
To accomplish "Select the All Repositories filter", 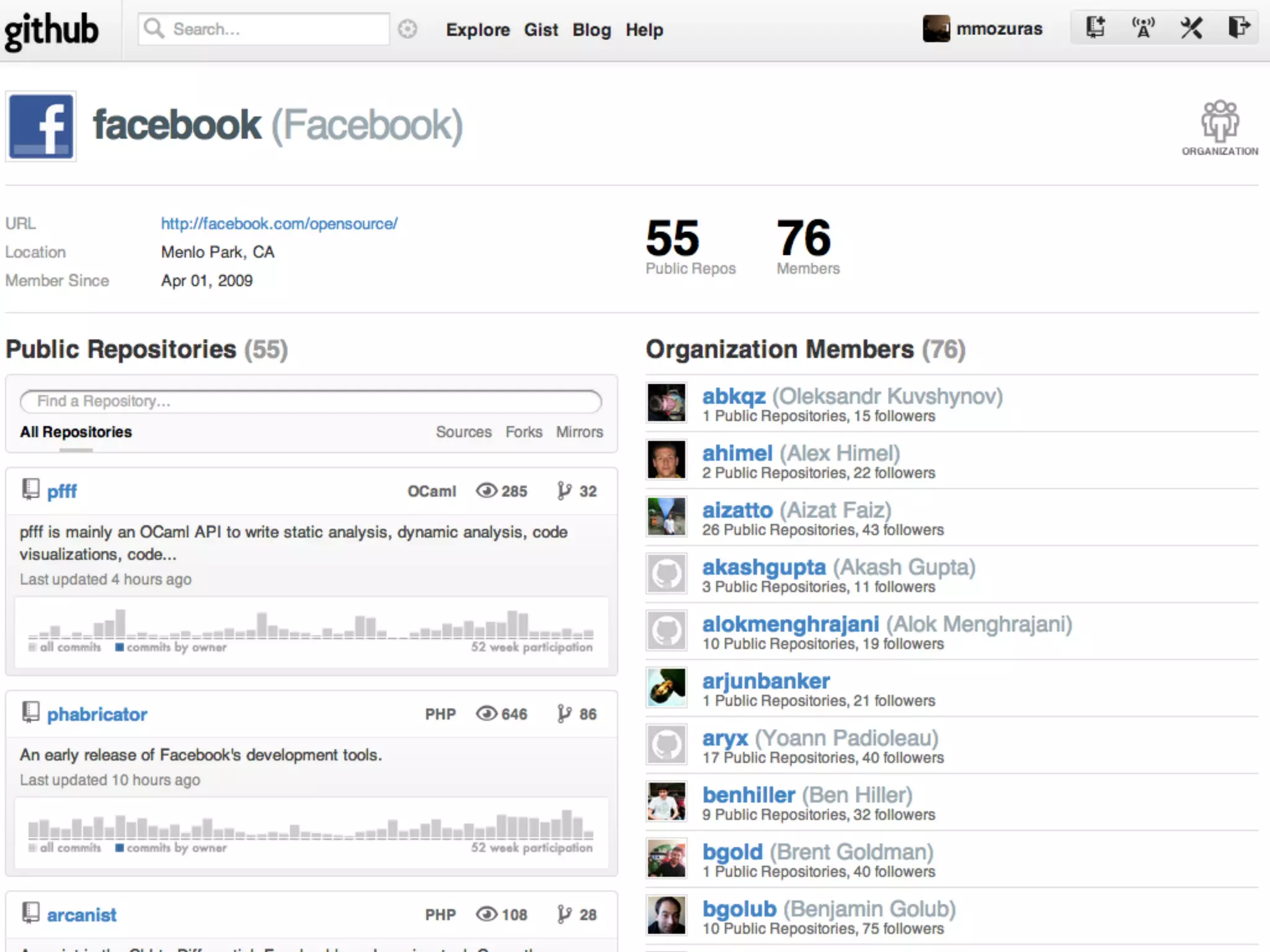I will click(76, 432).
